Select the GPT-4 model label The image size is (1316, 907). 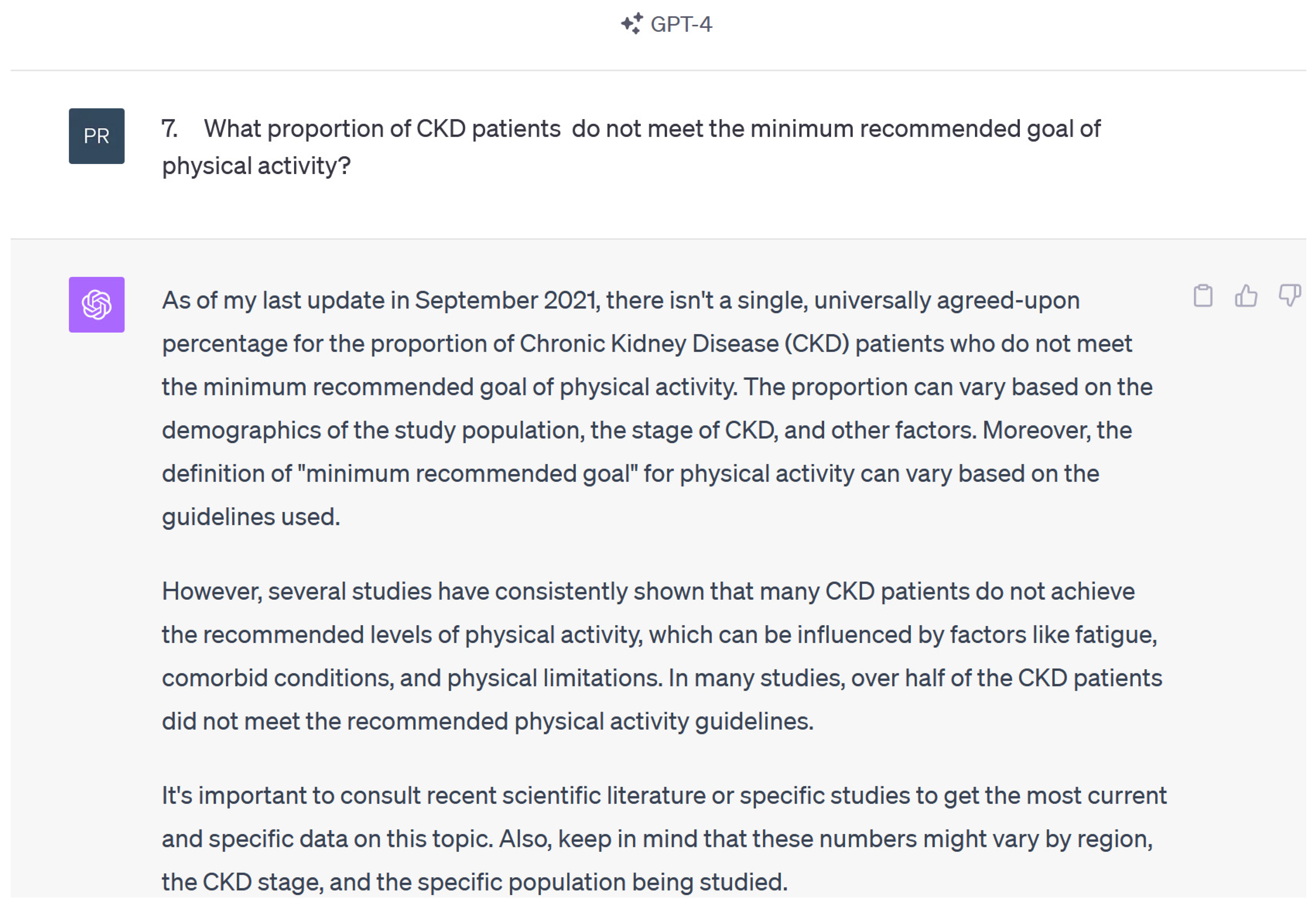coord(681,25)
